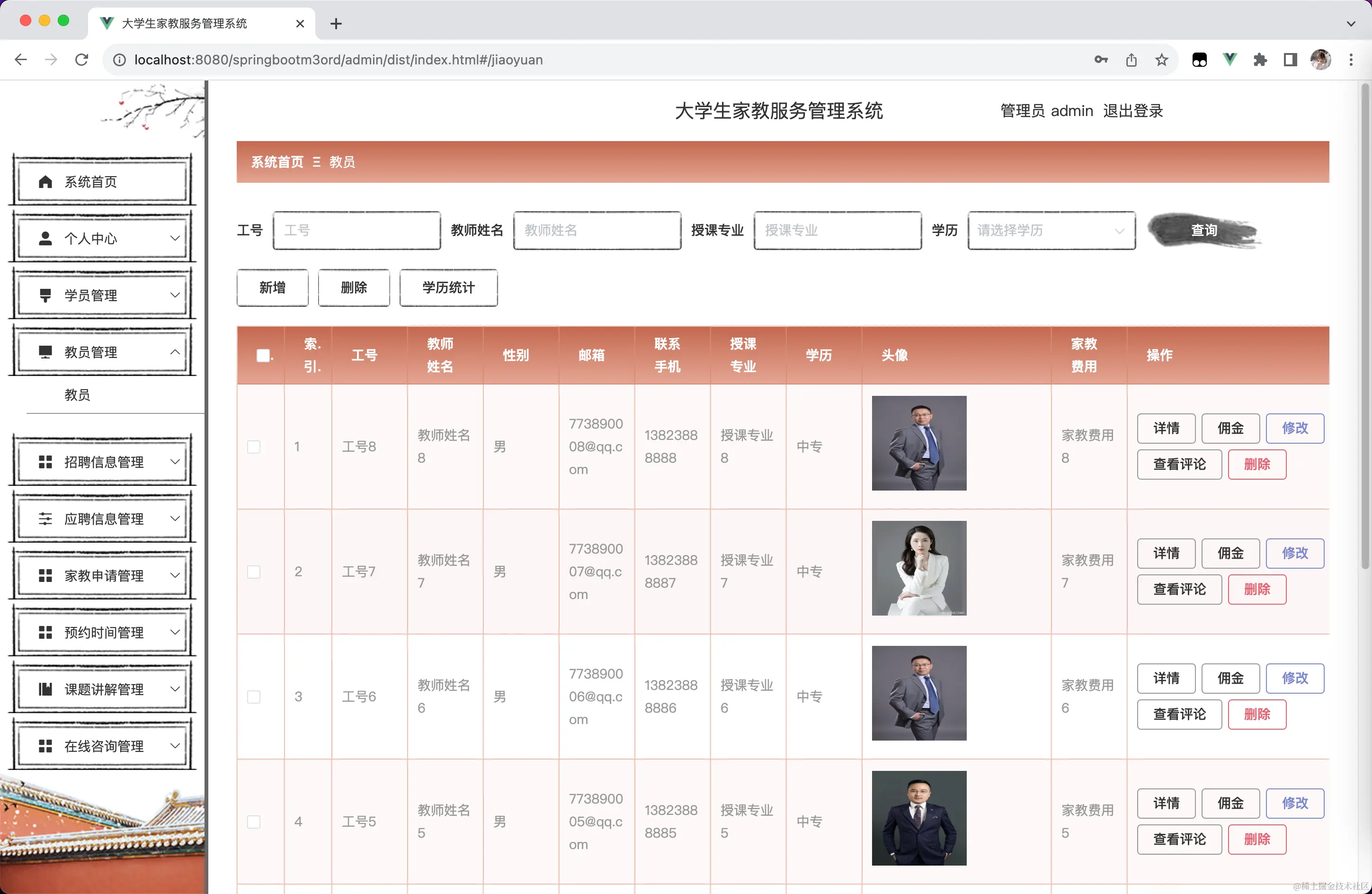
Task: Click the person icon next to 个人中心
Action: coord(45,239)
